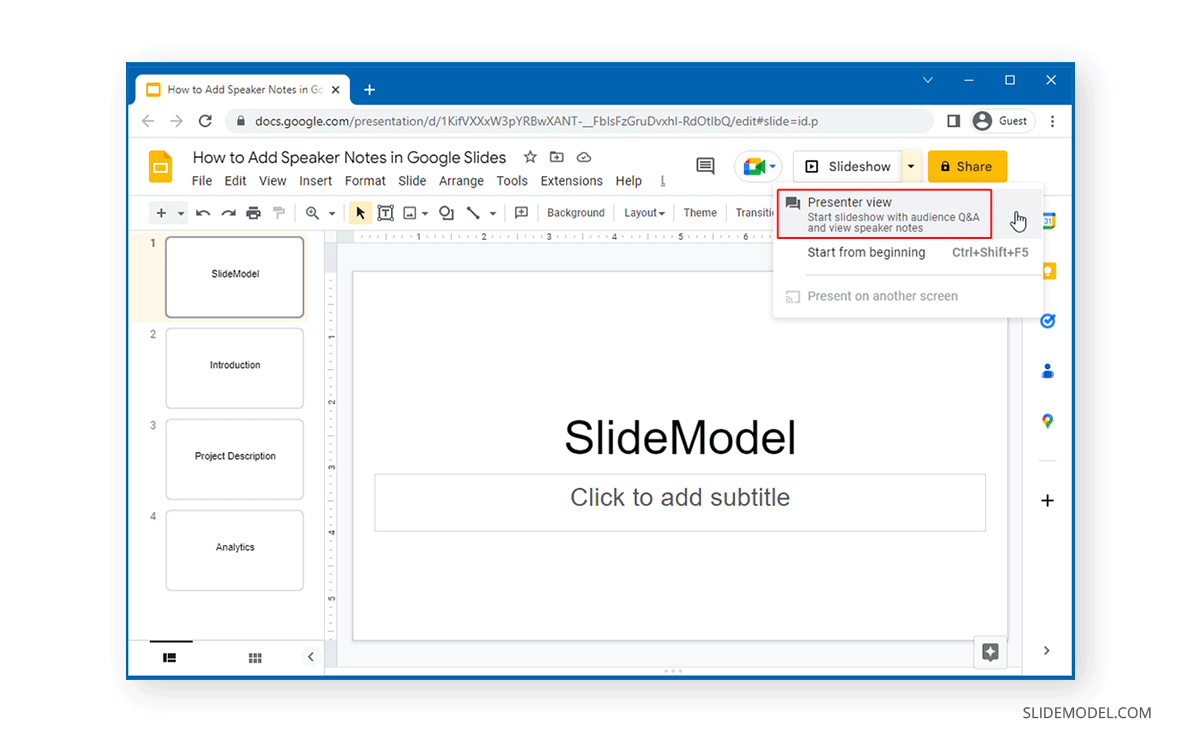The width and height of the screenshot is (1200, 743).
Task: Open the Print icon
Action: click(x=253, y=212)
